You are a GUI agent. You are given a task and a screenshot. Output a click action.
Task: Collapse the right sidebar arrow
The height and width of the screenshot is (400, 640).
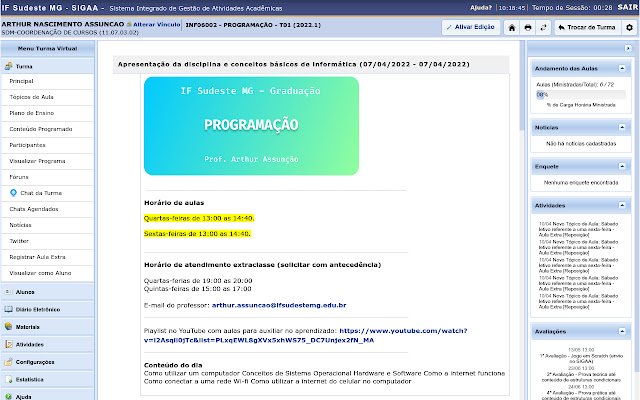628,49
